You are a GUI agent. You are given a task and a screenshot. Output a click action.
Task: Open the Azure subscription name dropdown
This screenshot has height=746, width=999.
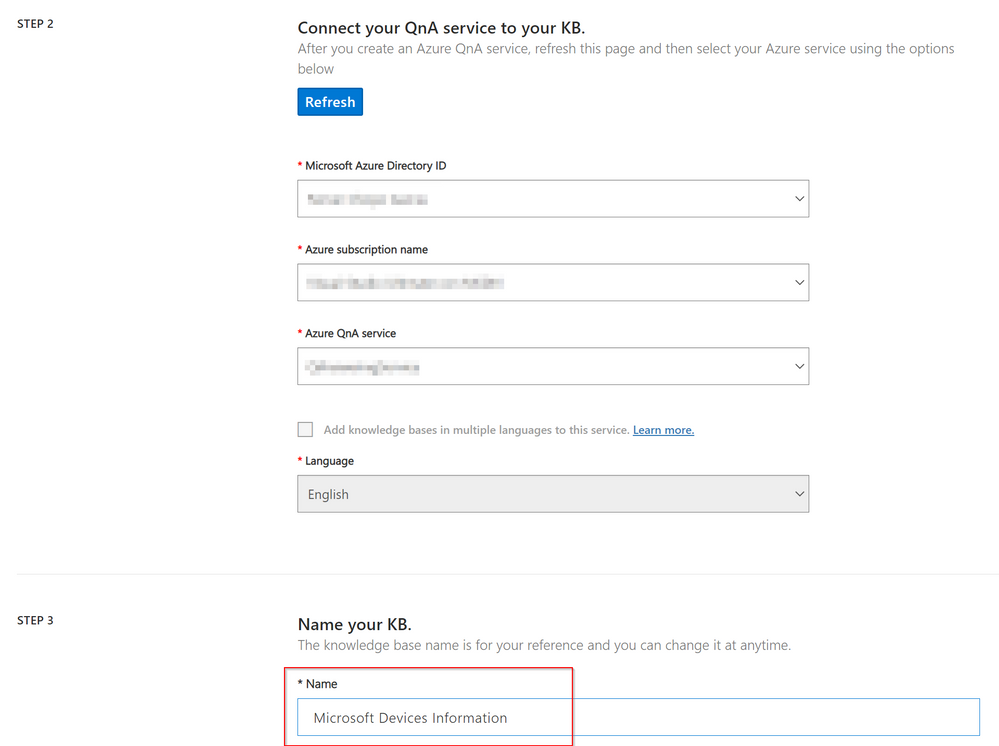pyautogui.click(x=552, y=283)
